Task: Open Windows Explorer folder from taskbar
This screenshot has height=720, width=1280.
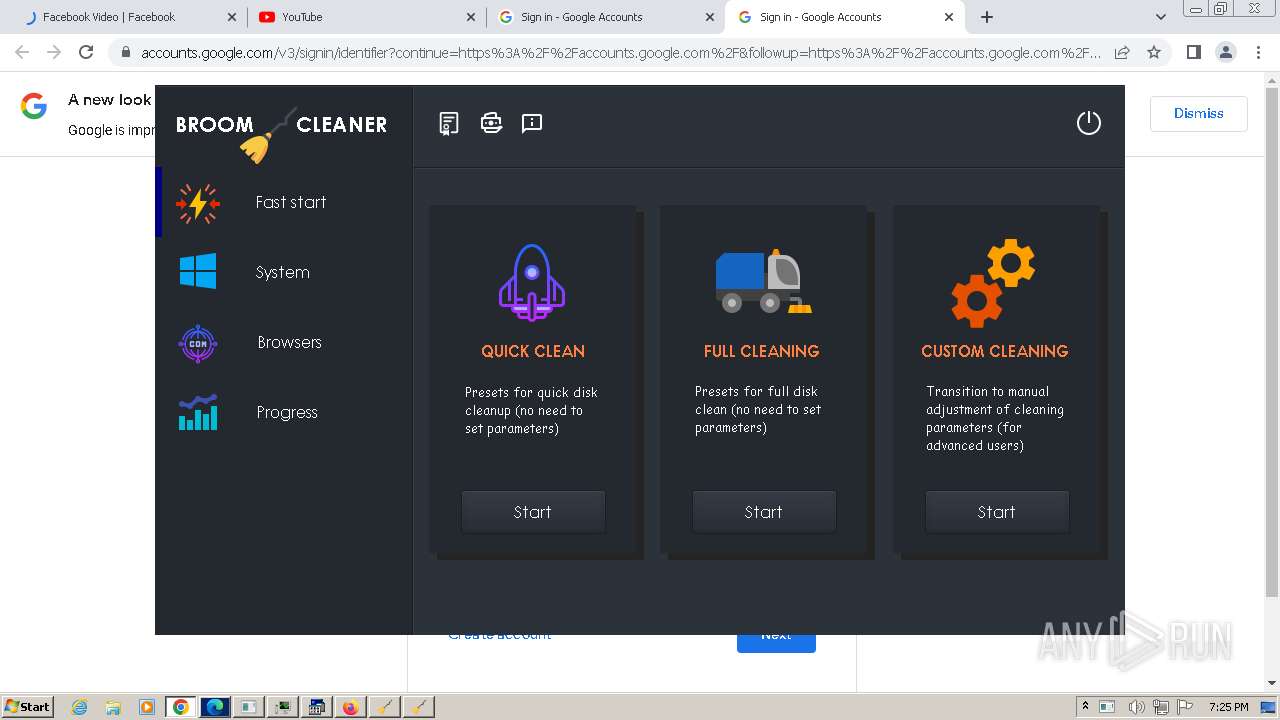Action: click(x=113, y=707)
